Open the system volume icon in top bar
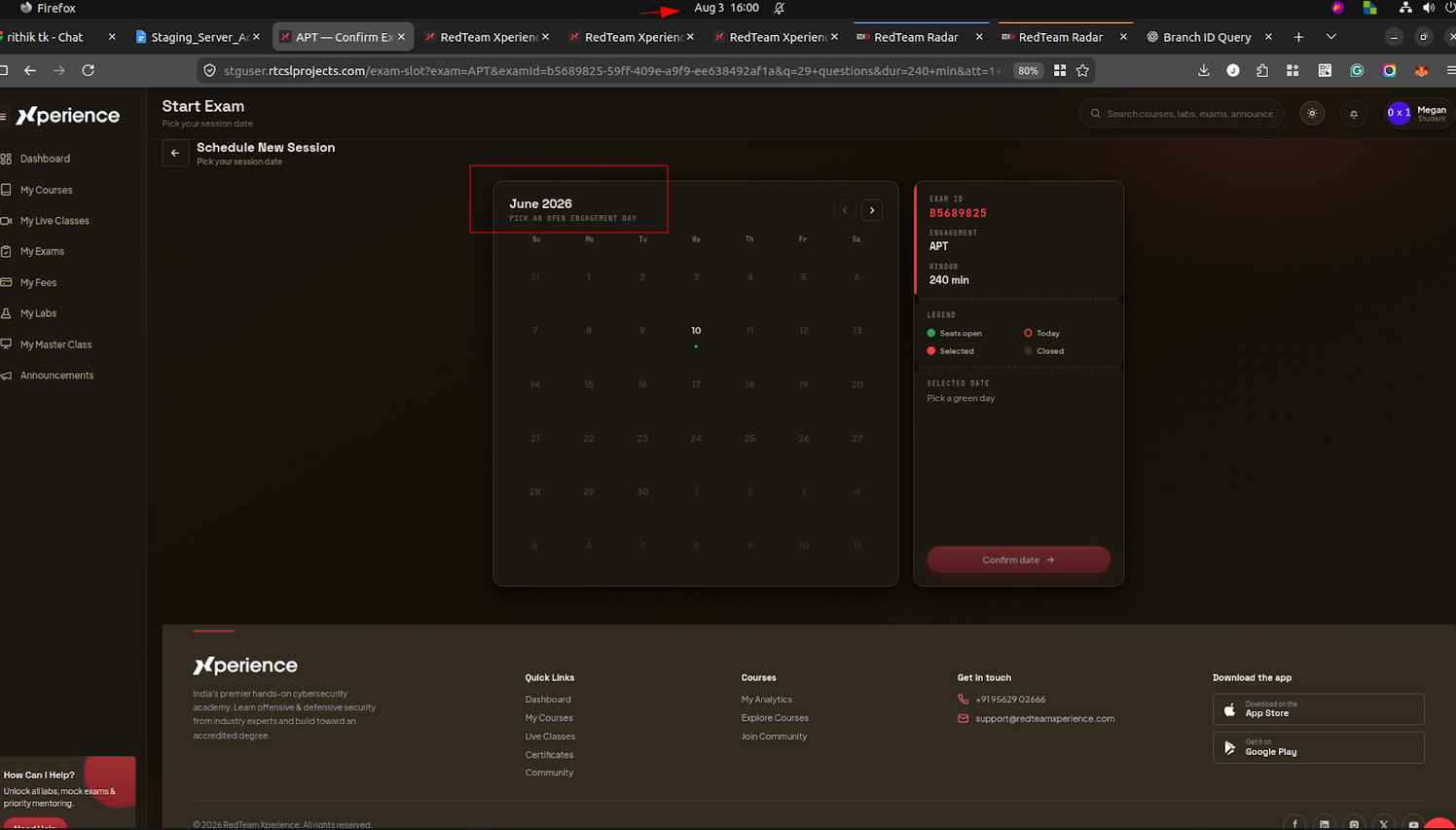The height and width of the screenshot is (830, 1456). tap(1428, 8)
